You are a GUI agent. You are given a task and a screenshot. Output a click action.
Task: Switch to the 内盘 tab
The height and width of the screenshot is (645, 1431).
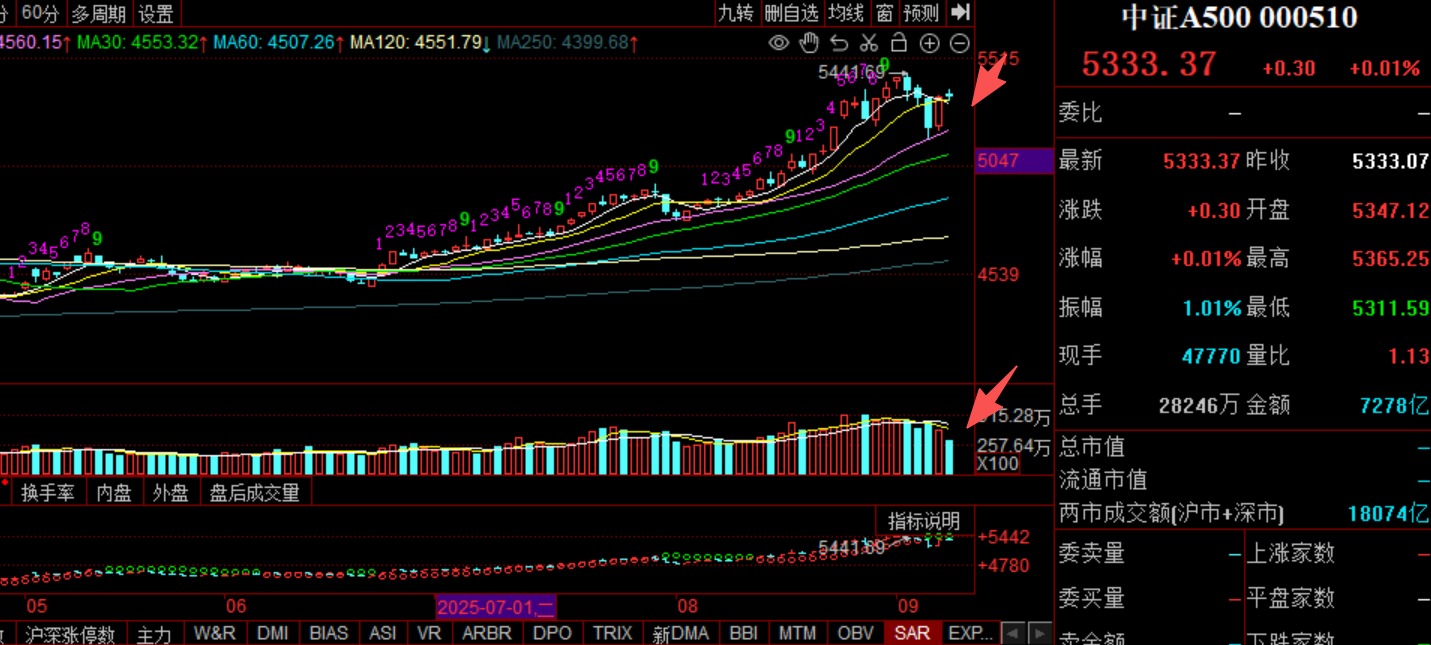tap(114, 493)
